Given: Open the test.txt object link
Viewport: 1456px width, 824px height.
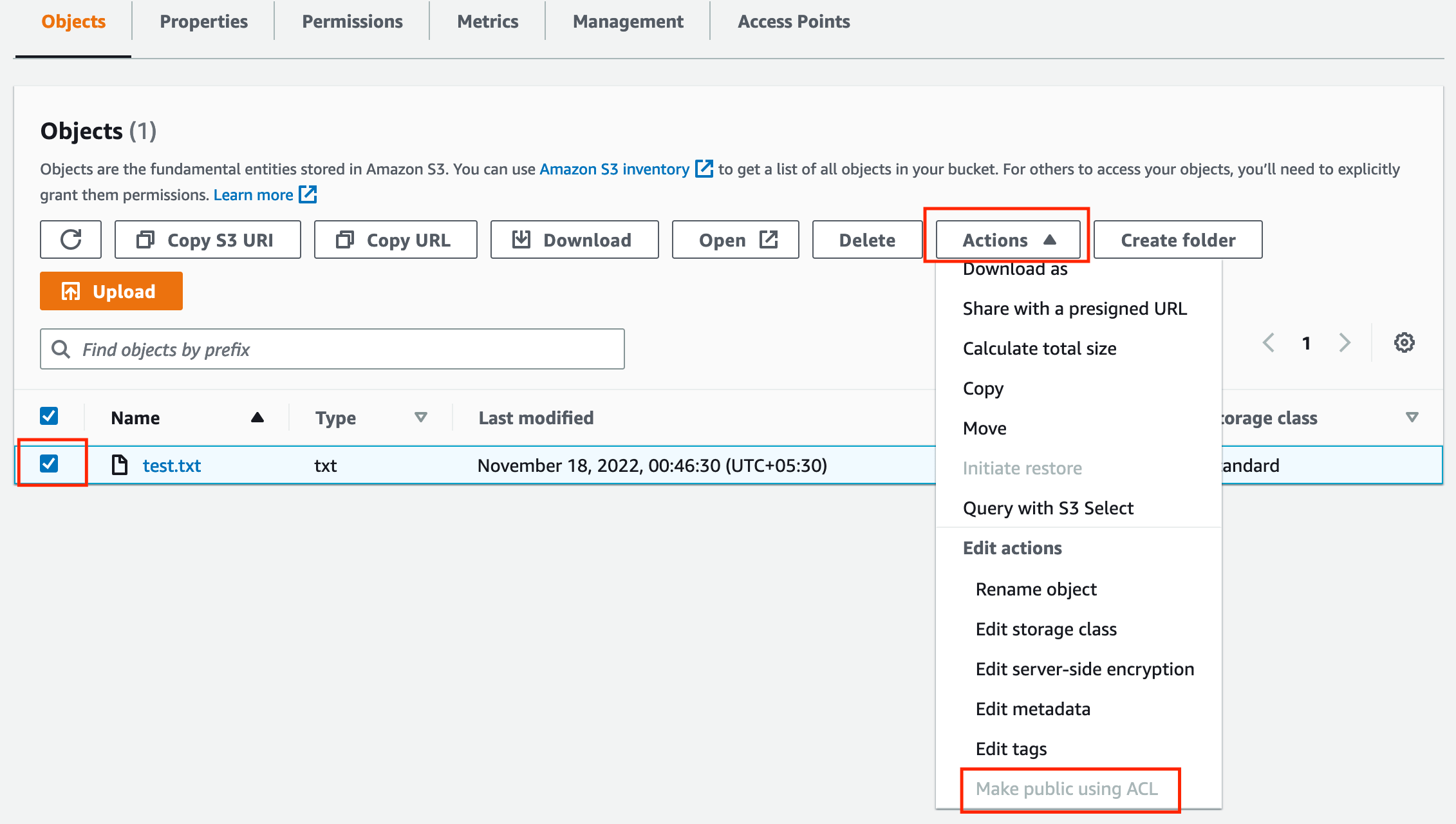Looking at the screenshot, I should click(x=172, y=465).
